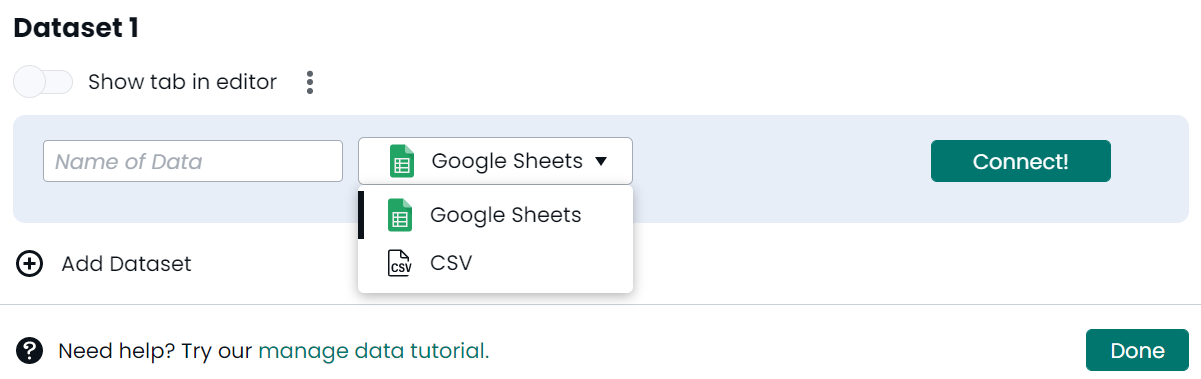
Task: Click the question mark help icon
Action: tap(30, 350)
